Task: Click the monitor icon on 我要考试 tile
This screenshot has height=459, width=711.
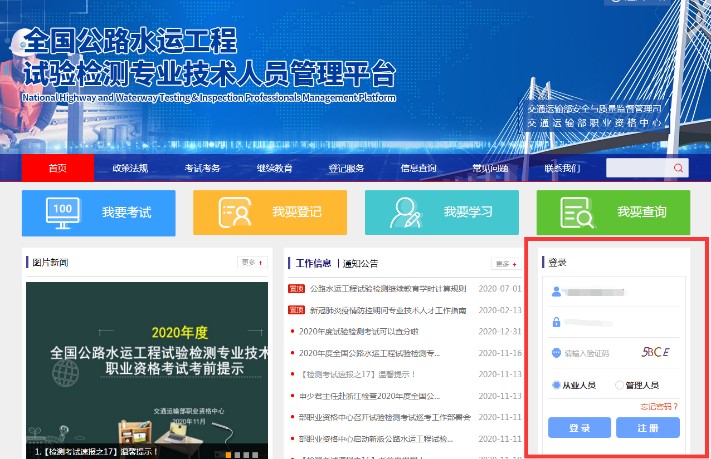Action: (63, 213)
